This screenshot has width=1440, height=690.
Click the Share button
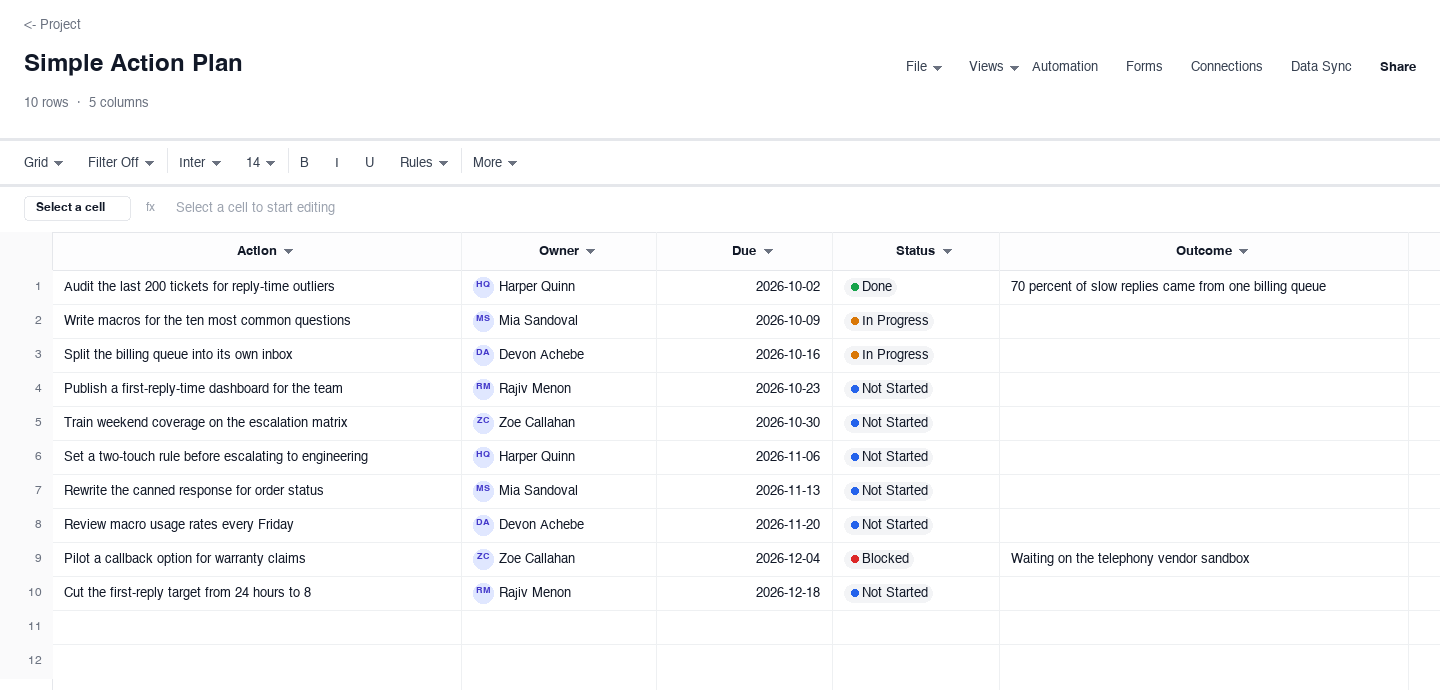coord(1398,67)
